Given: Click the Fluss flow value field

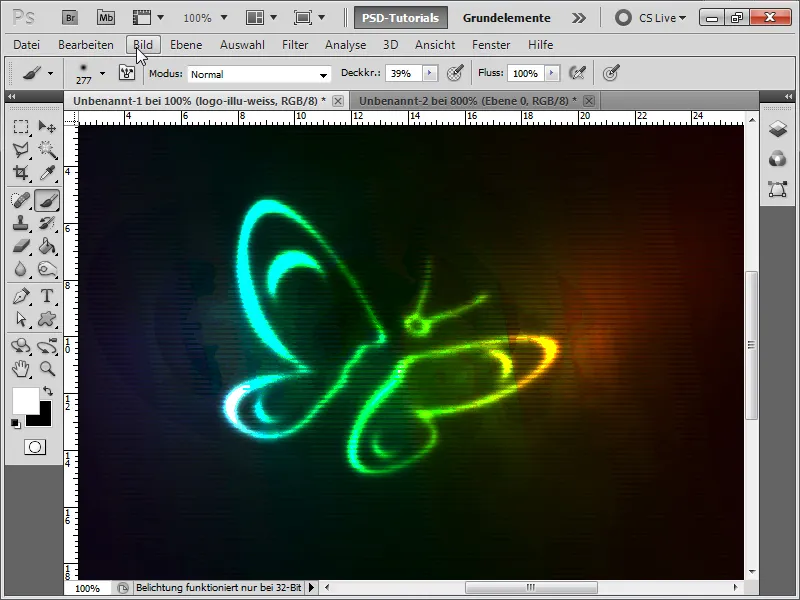Looking at the screenshot, I should [x=526, y=73].
